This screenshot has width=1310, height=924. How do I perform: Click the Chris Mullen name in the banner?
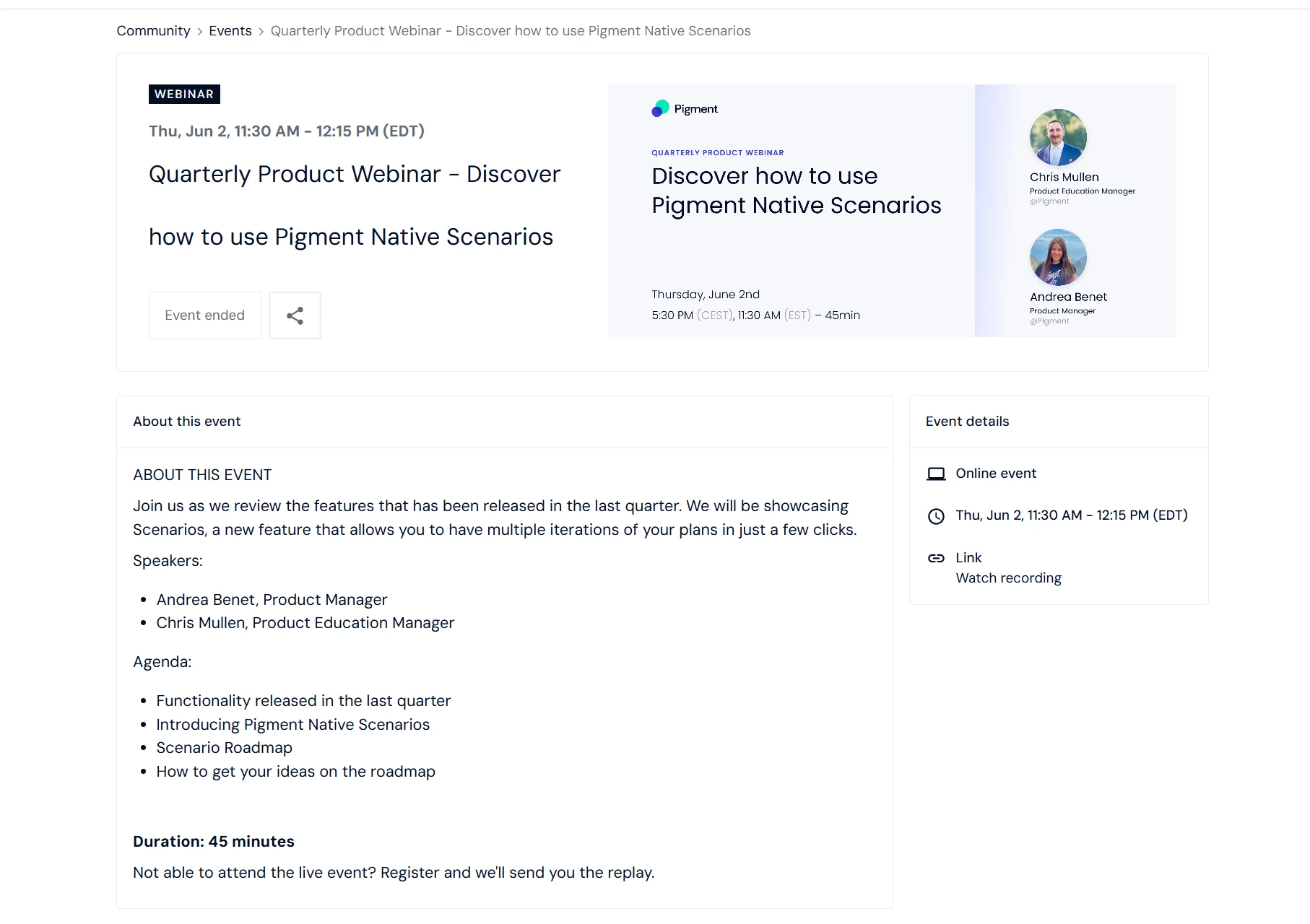click(1064, 178)
